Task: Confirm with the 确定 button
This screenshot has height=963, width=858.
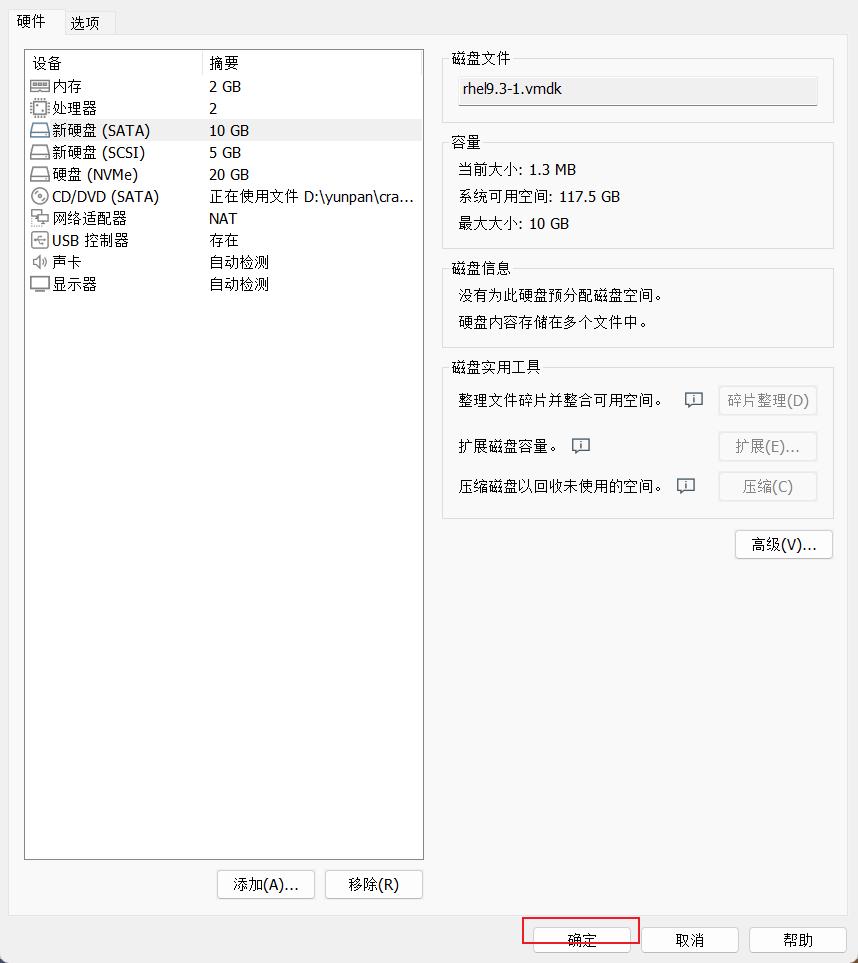Action: pos(582,940)
